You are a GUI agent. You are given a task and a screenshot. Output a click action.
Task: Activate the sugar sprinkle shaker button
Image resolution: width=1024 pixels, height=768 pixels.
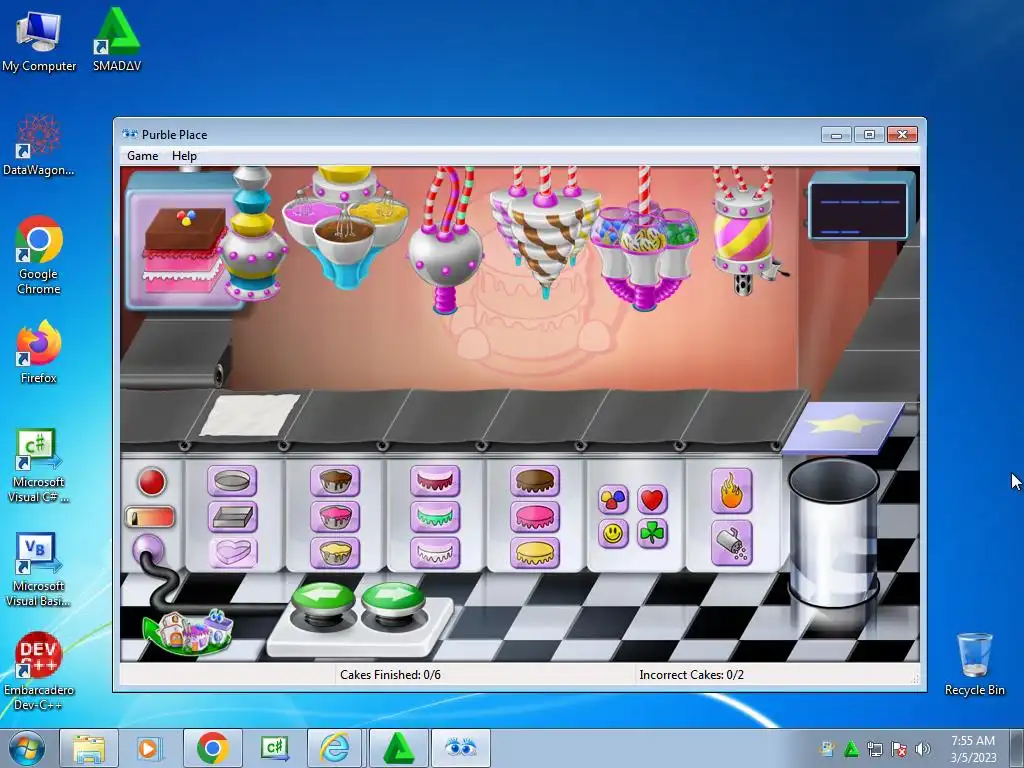tap(731, 543)
